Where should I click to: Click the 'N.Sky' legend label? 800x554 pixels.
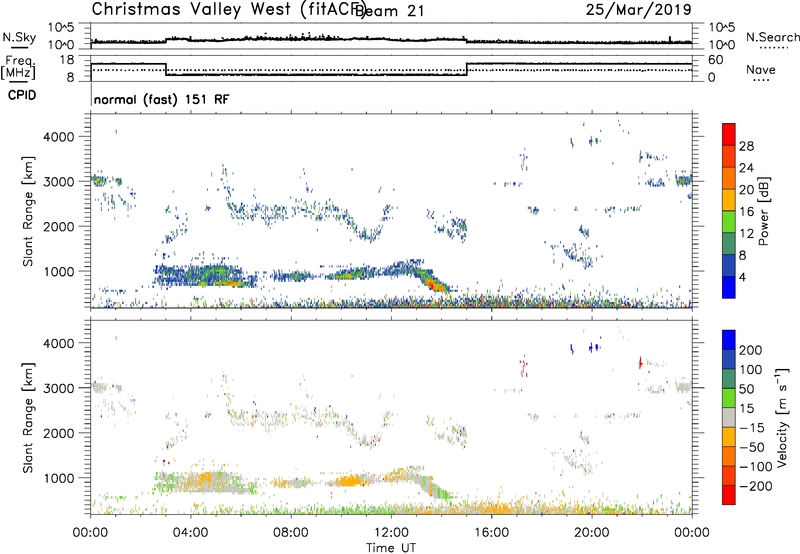click(19, 37)
